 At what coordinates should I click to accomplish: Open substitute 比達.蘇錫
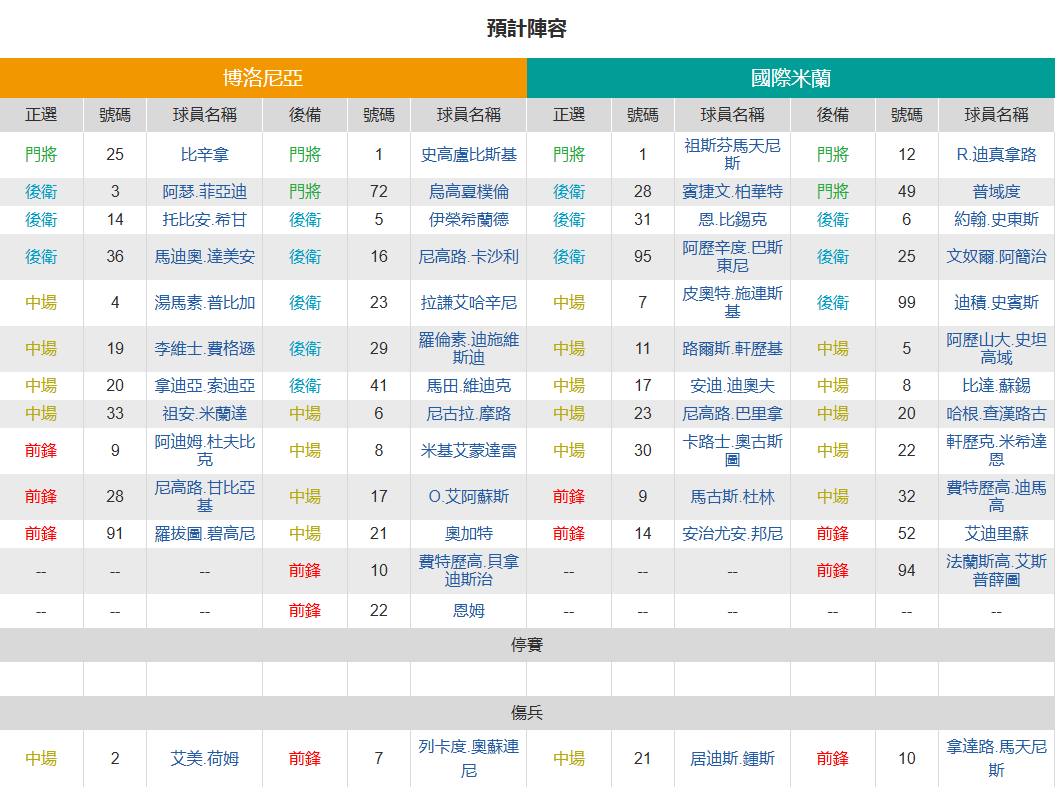tap(996, 385)
